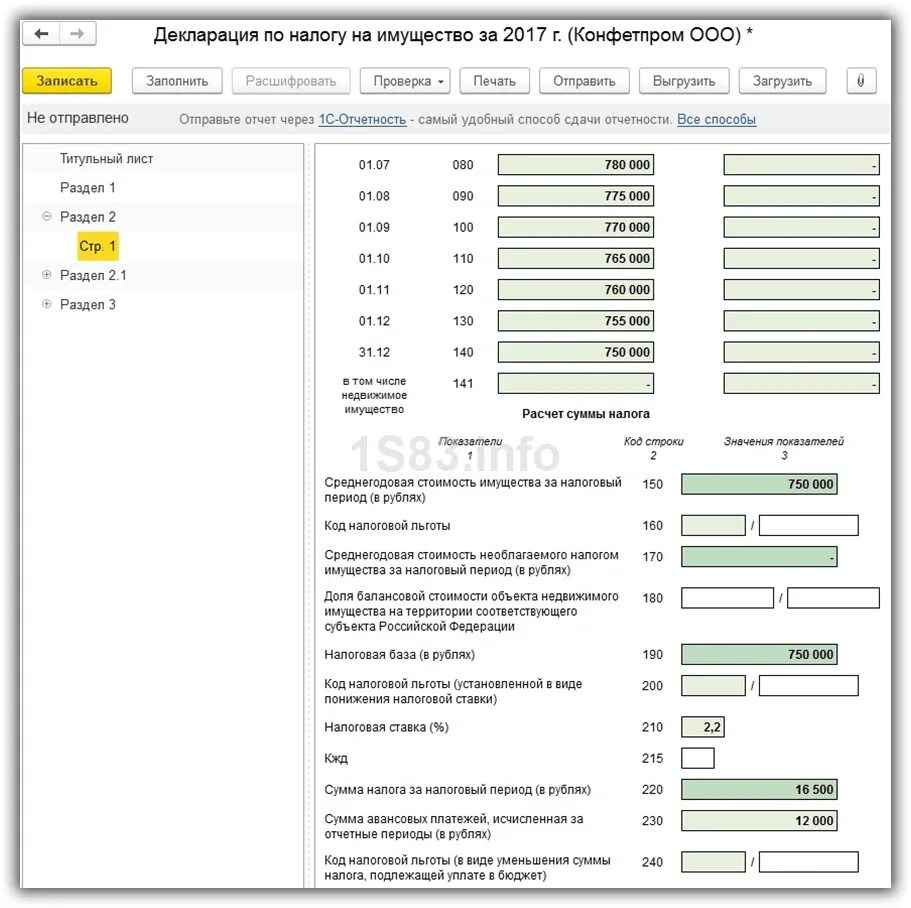Screen dimensions: 911x908
Task: Click the Загрузить button
Action: tap(783, 81)
